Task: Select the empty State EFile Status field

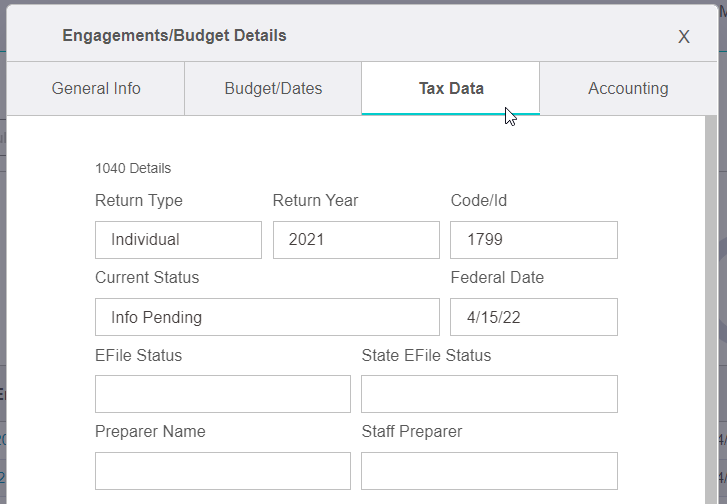Action: coord(489,394)
